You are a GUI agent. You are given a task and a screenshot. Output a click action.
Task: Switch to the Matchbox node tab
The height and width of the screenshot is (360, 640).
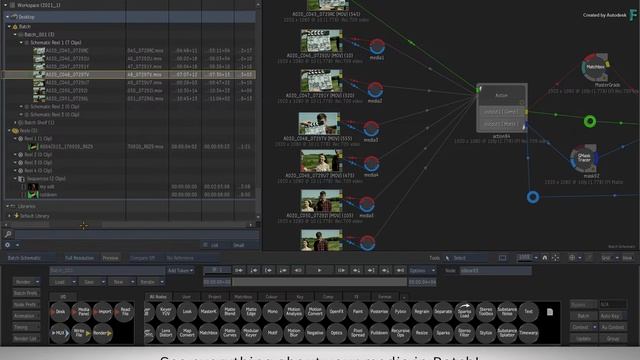[x=243, y=297]
